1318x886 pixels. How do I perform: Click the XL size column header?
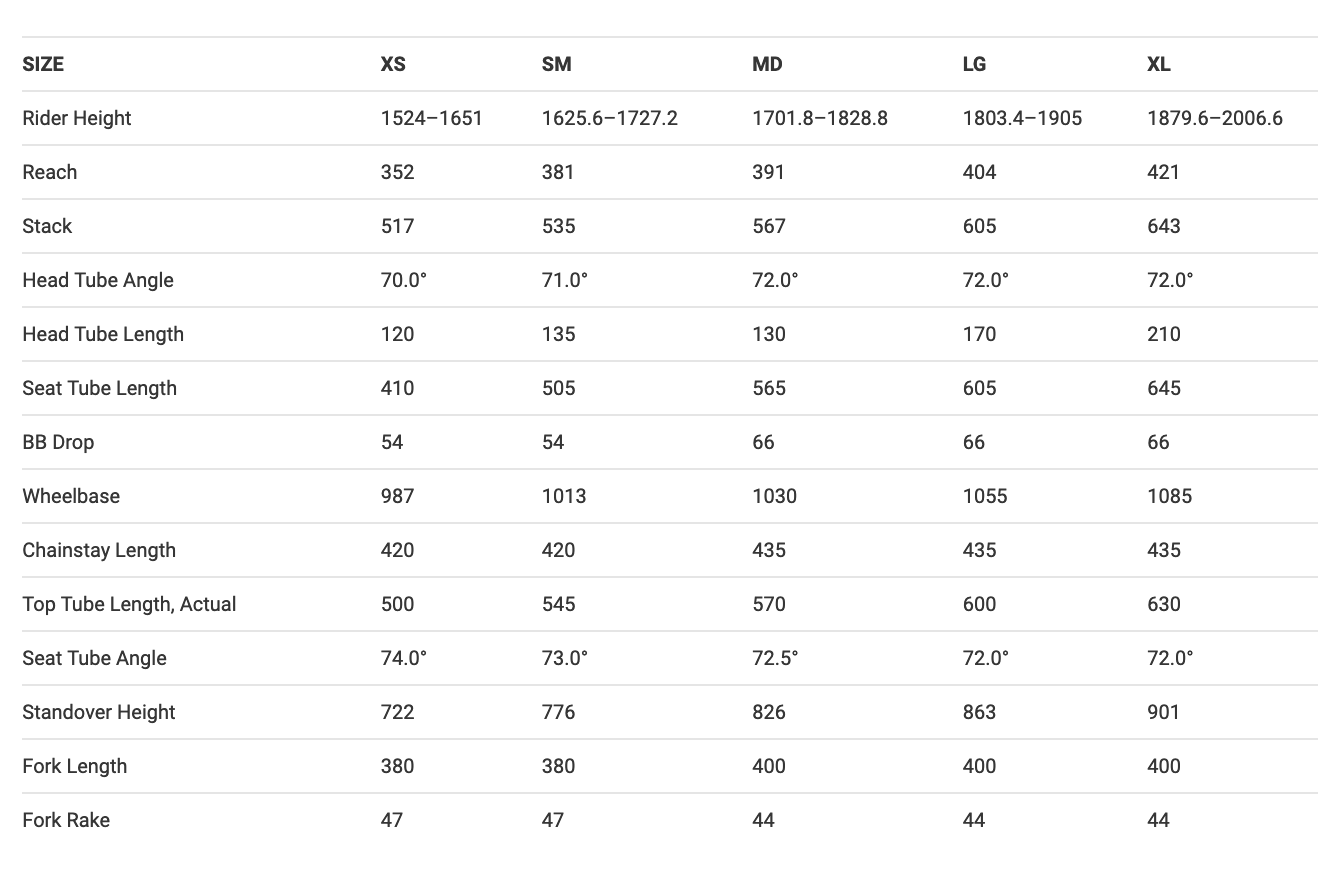pyautogui.click(x=1159, y=64)
